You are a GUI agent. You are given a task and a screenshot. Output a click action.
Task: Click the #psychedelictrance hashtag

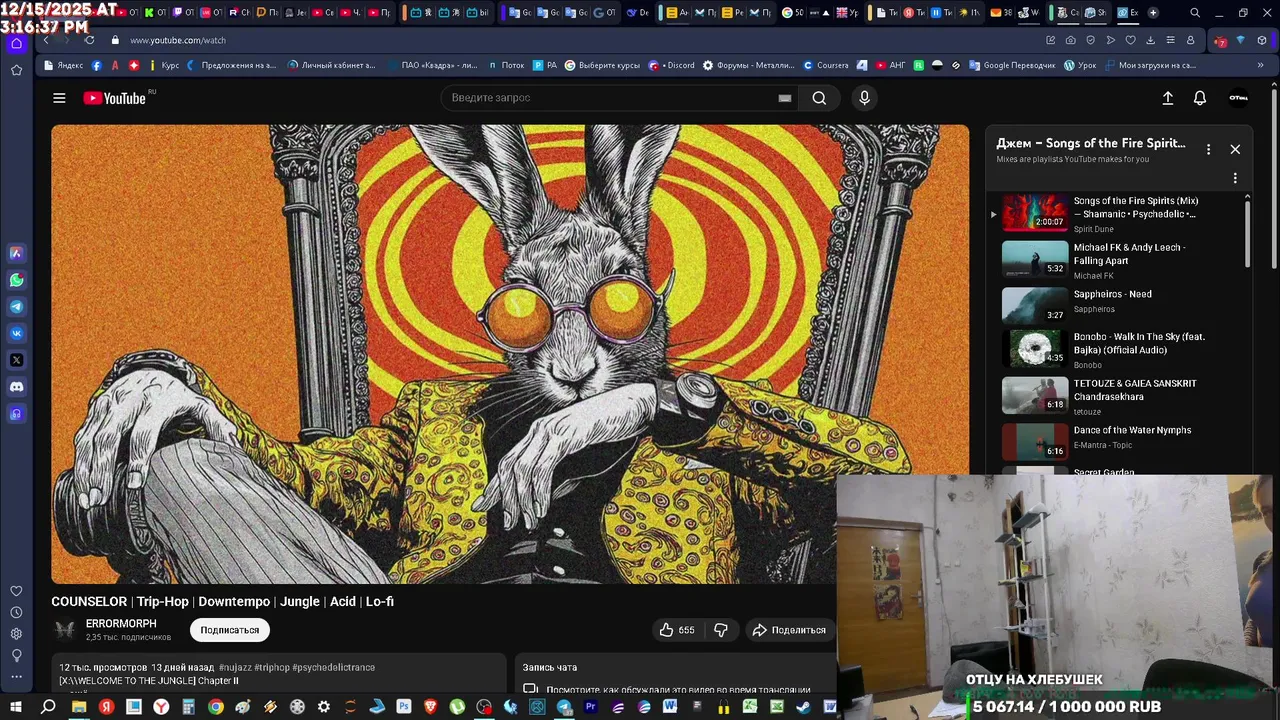[x=333, y=667]
